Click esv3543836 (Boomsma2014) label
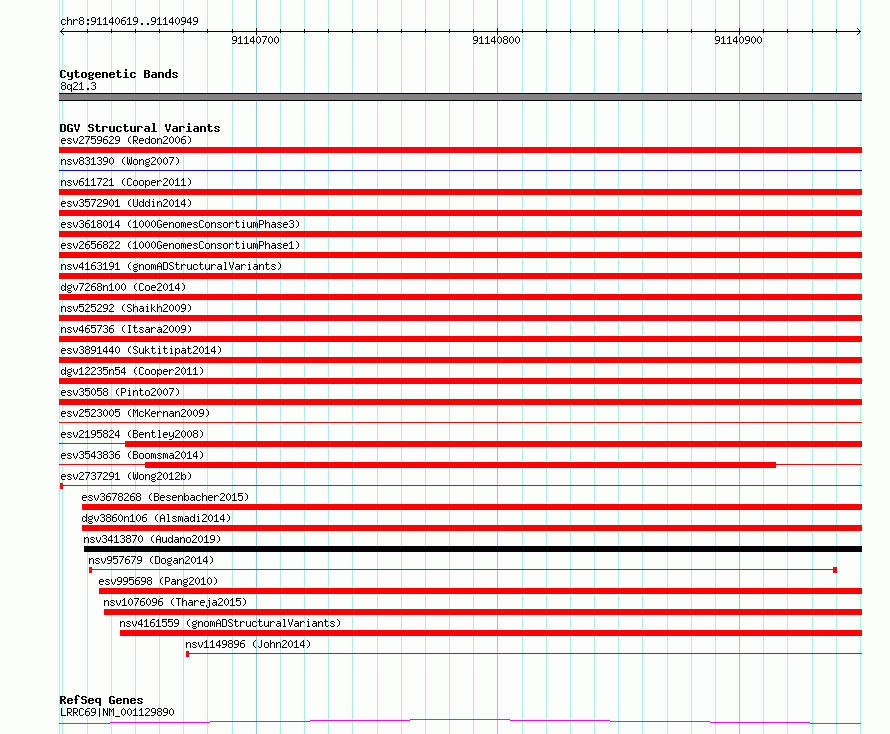 (132, 455)
